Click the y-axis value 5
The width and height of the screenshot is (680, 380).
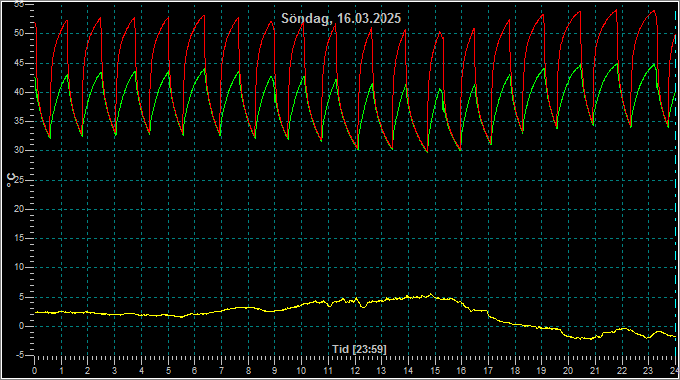(x=21, y=298)
